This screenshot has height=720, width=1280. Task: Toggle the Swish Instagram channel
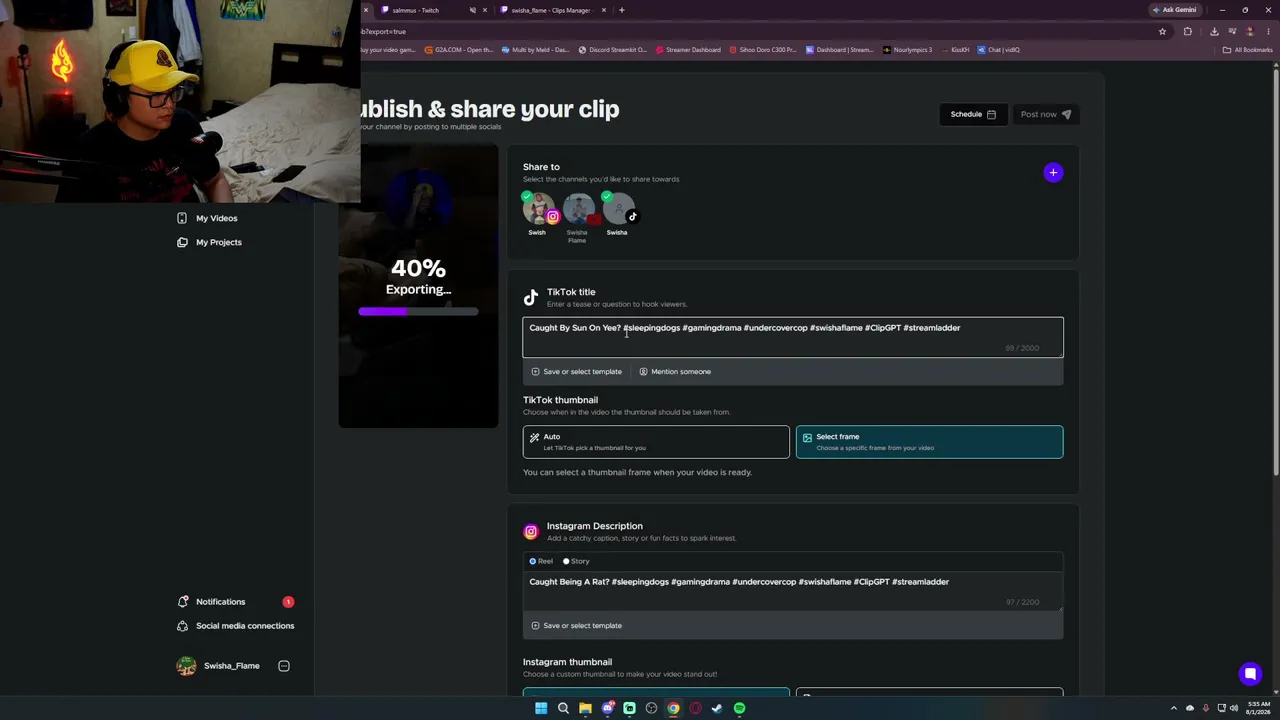coord(538,210)
